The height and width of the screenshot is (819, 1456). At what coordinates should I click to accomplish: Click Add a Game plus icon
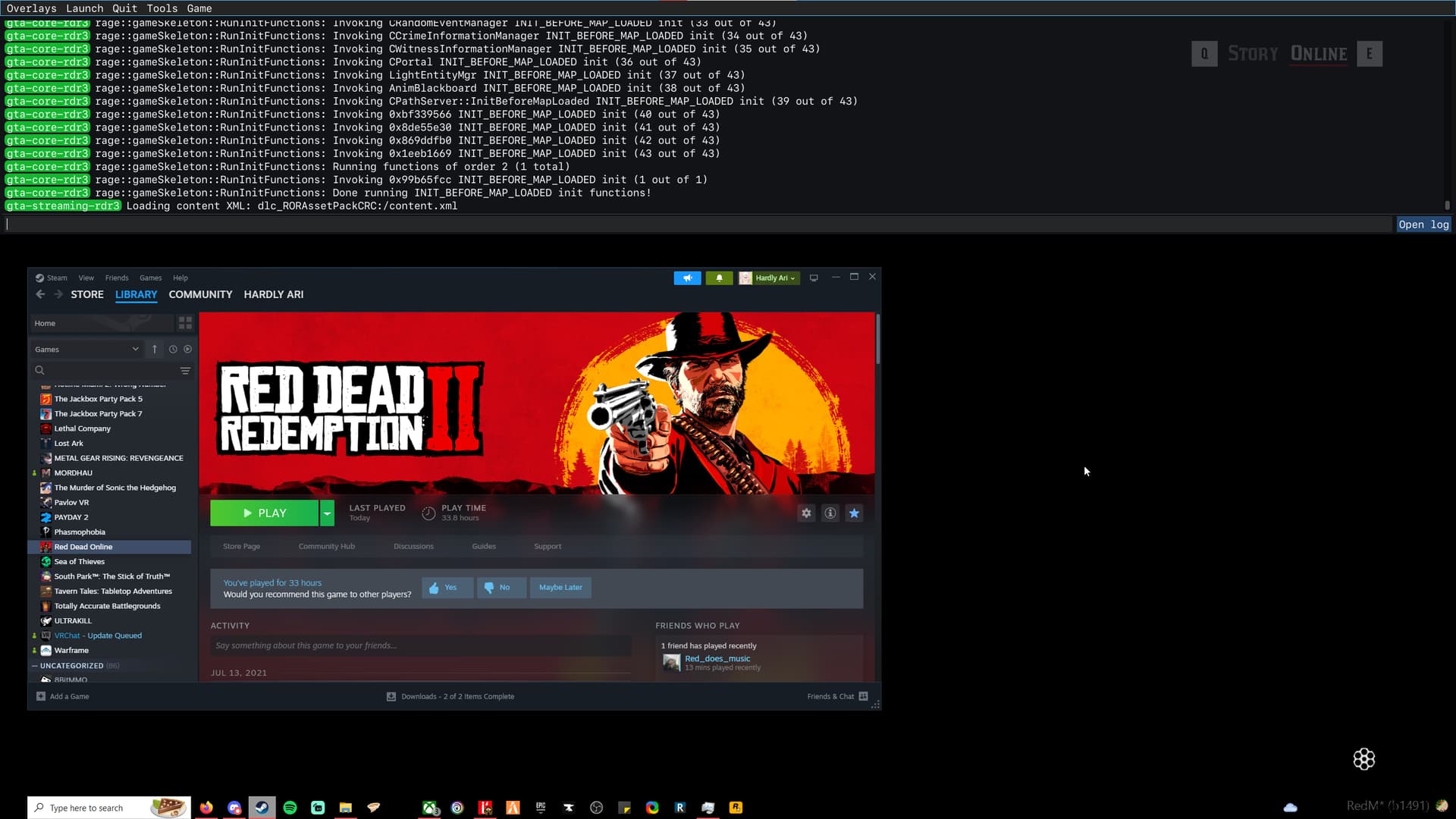(x=41, y=696)
